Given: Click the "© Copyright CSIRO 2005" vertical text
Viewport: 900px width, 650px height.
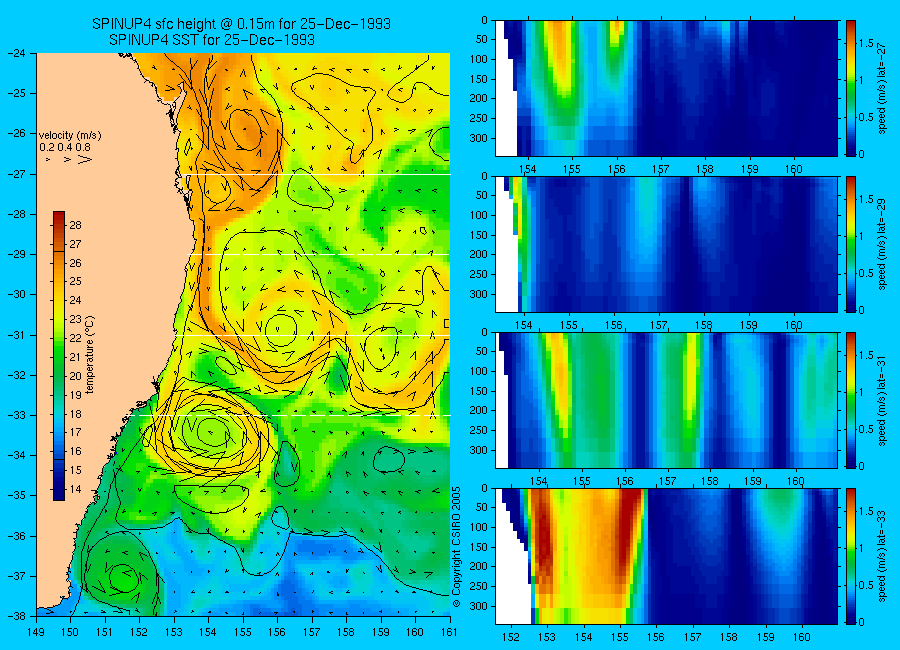Looking at the screenshot, I should pyautogui.click(x=457, y=547).
